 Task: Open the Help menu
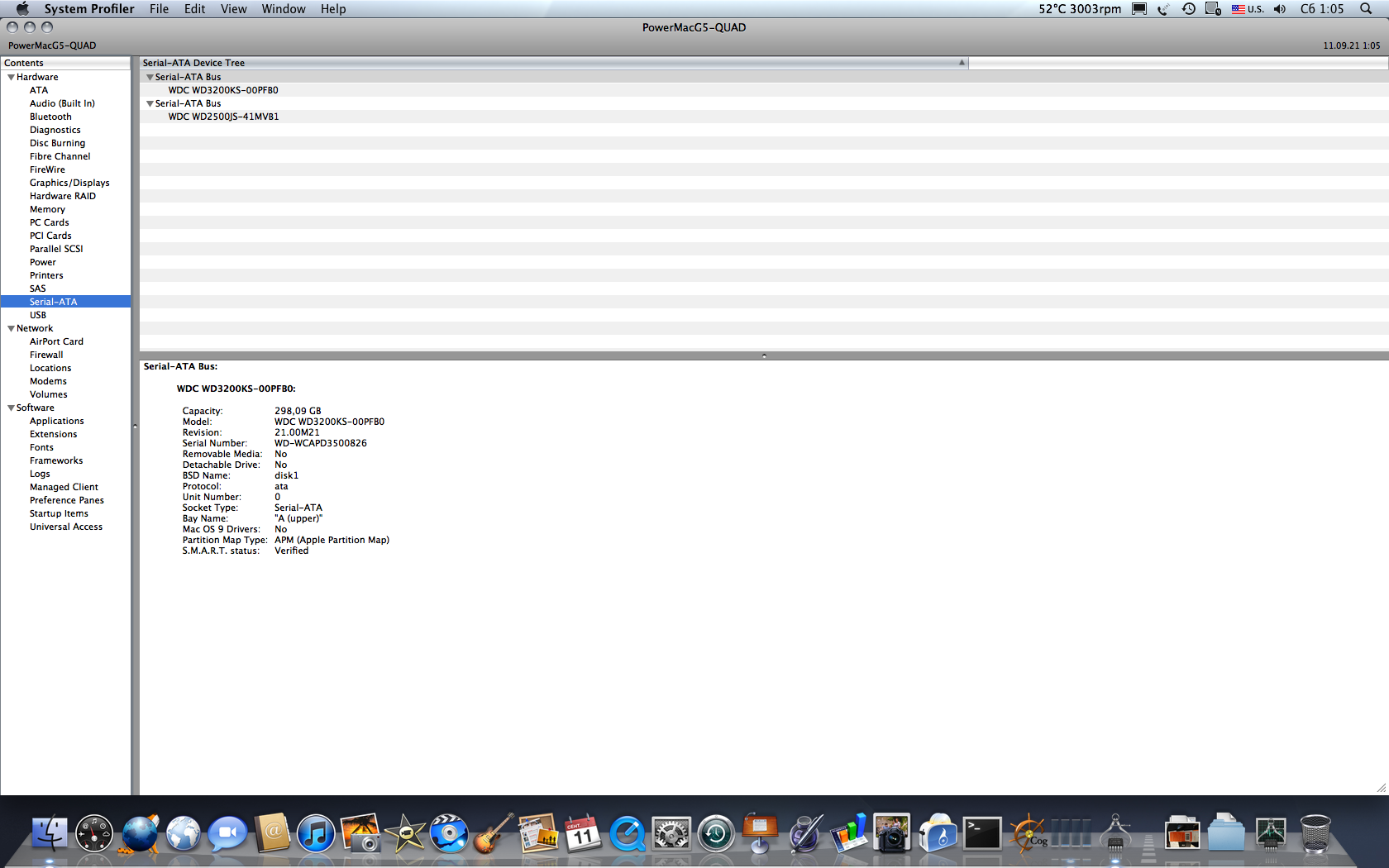click(x=333, y=9)
